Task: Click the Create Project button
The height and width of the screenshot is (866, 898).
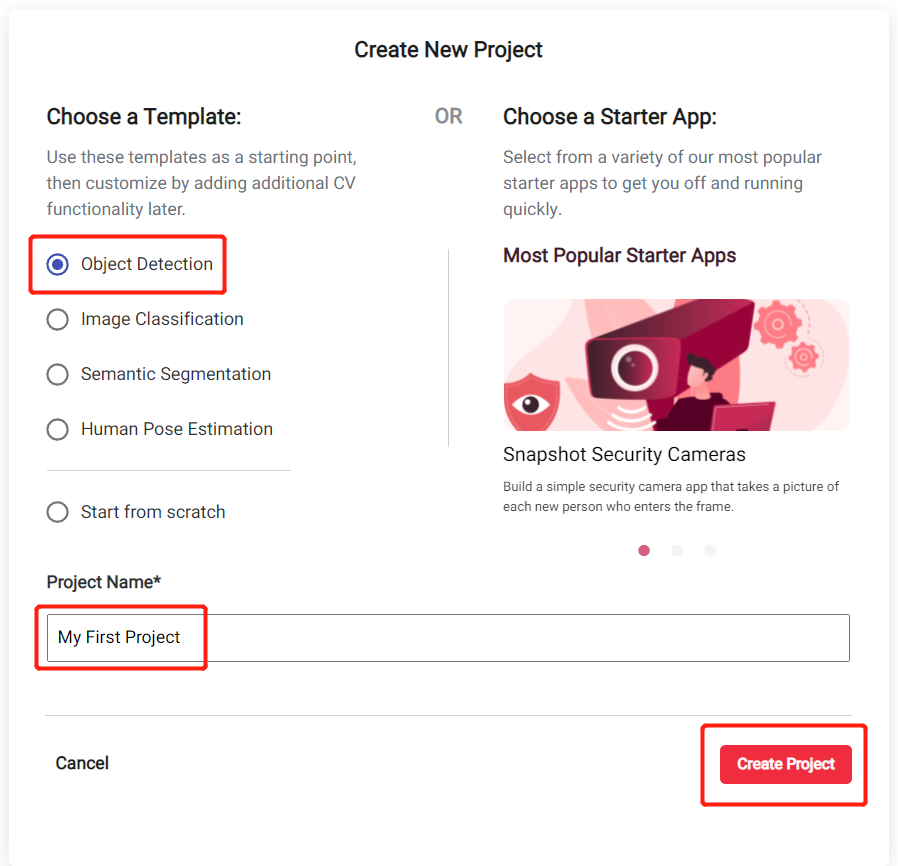Action: 785,764
